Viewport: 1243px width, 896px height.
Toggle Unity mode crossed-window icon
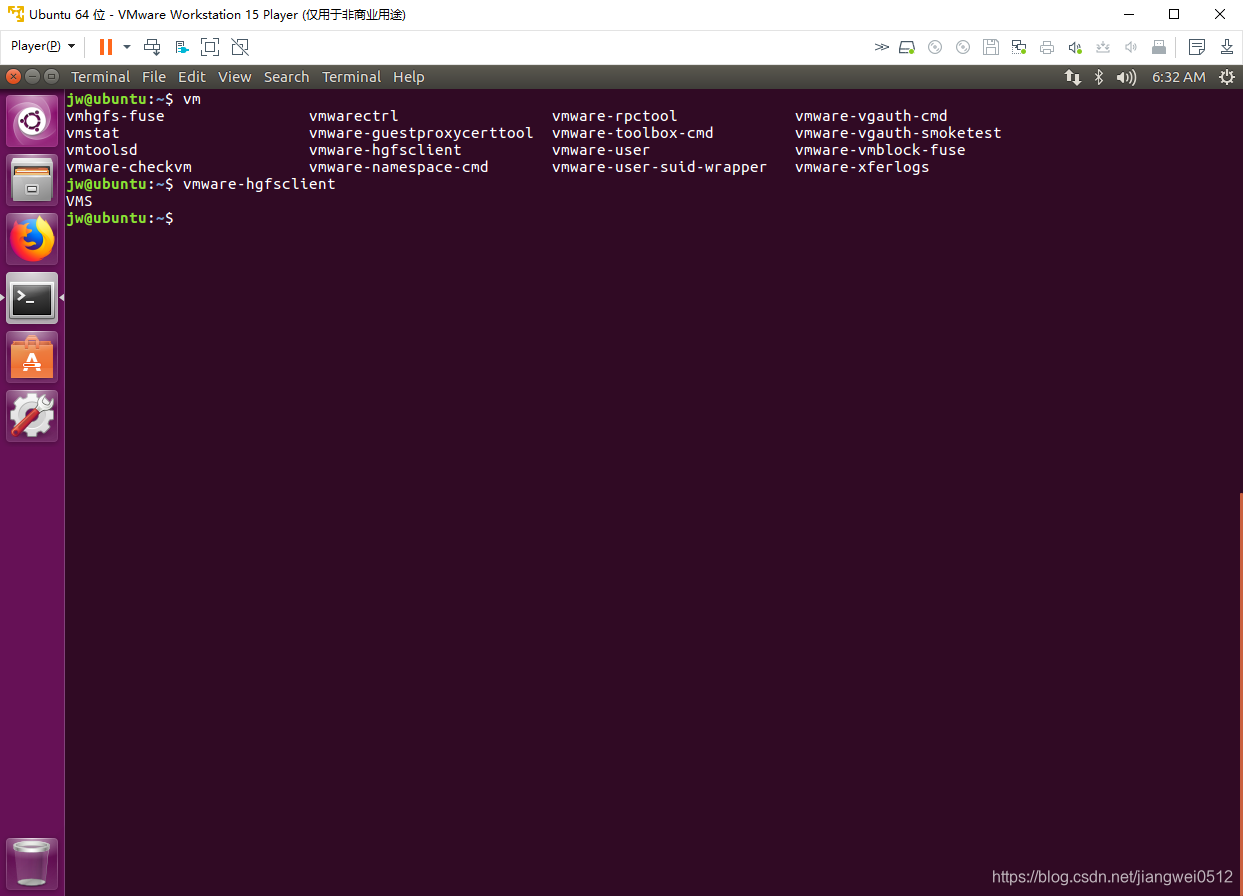click(x=239, y=47)
